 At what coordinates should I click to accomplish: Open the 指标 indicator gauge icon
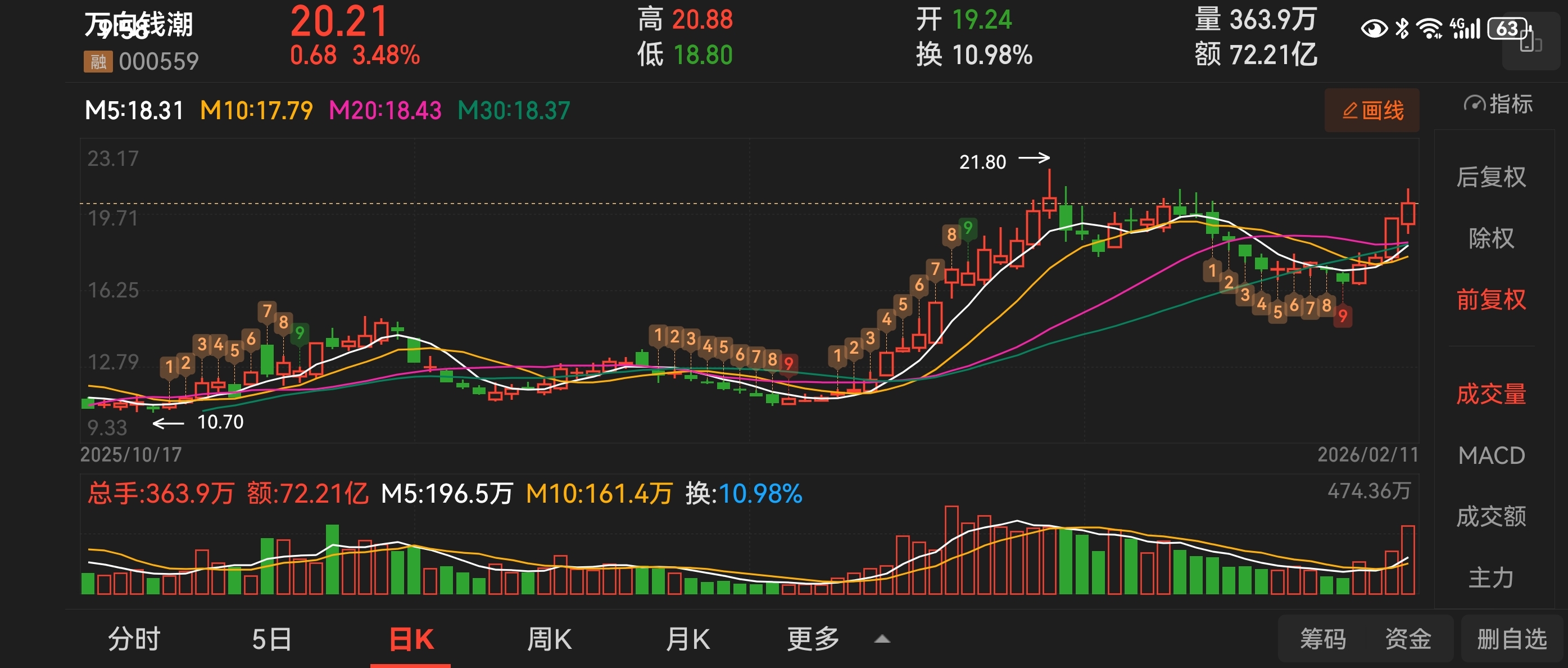(1474, 104)
